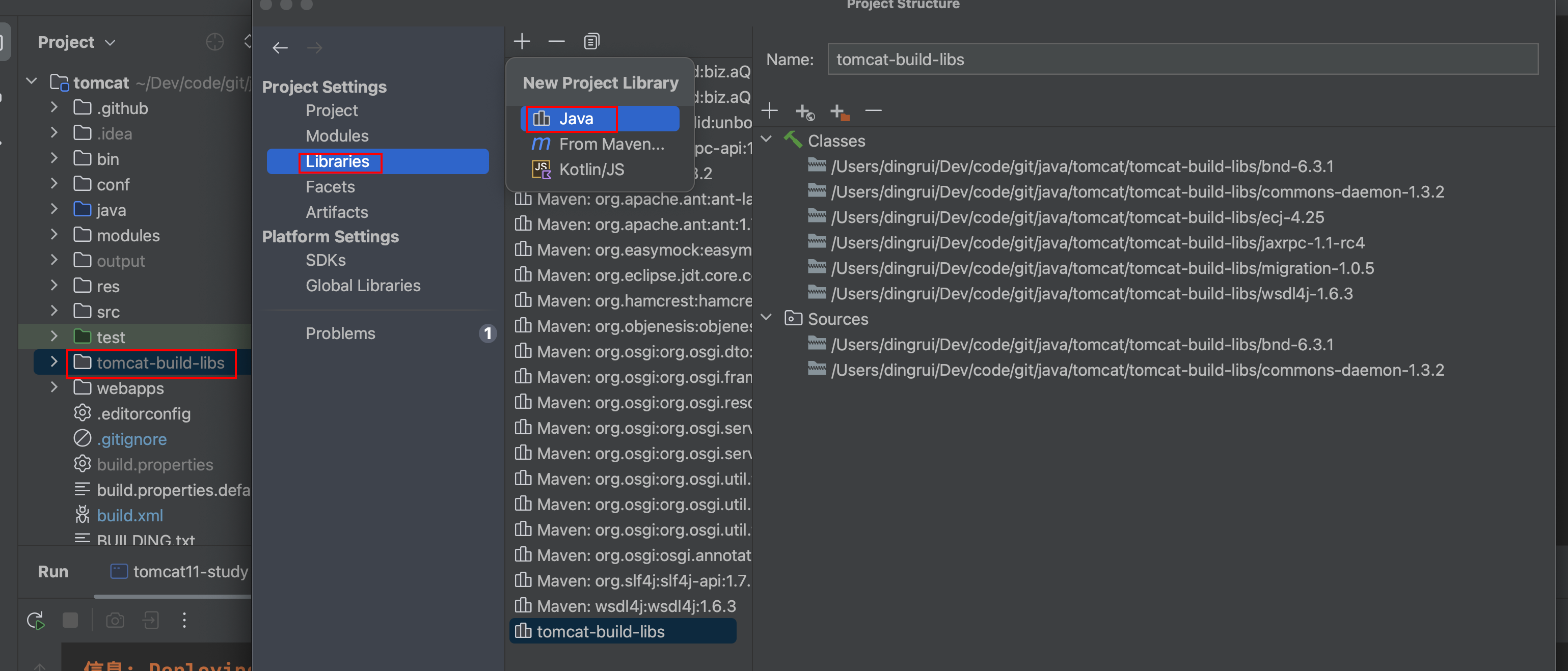
Task: Click the locate target crosshair icon
Action: (x=214, y=42)
